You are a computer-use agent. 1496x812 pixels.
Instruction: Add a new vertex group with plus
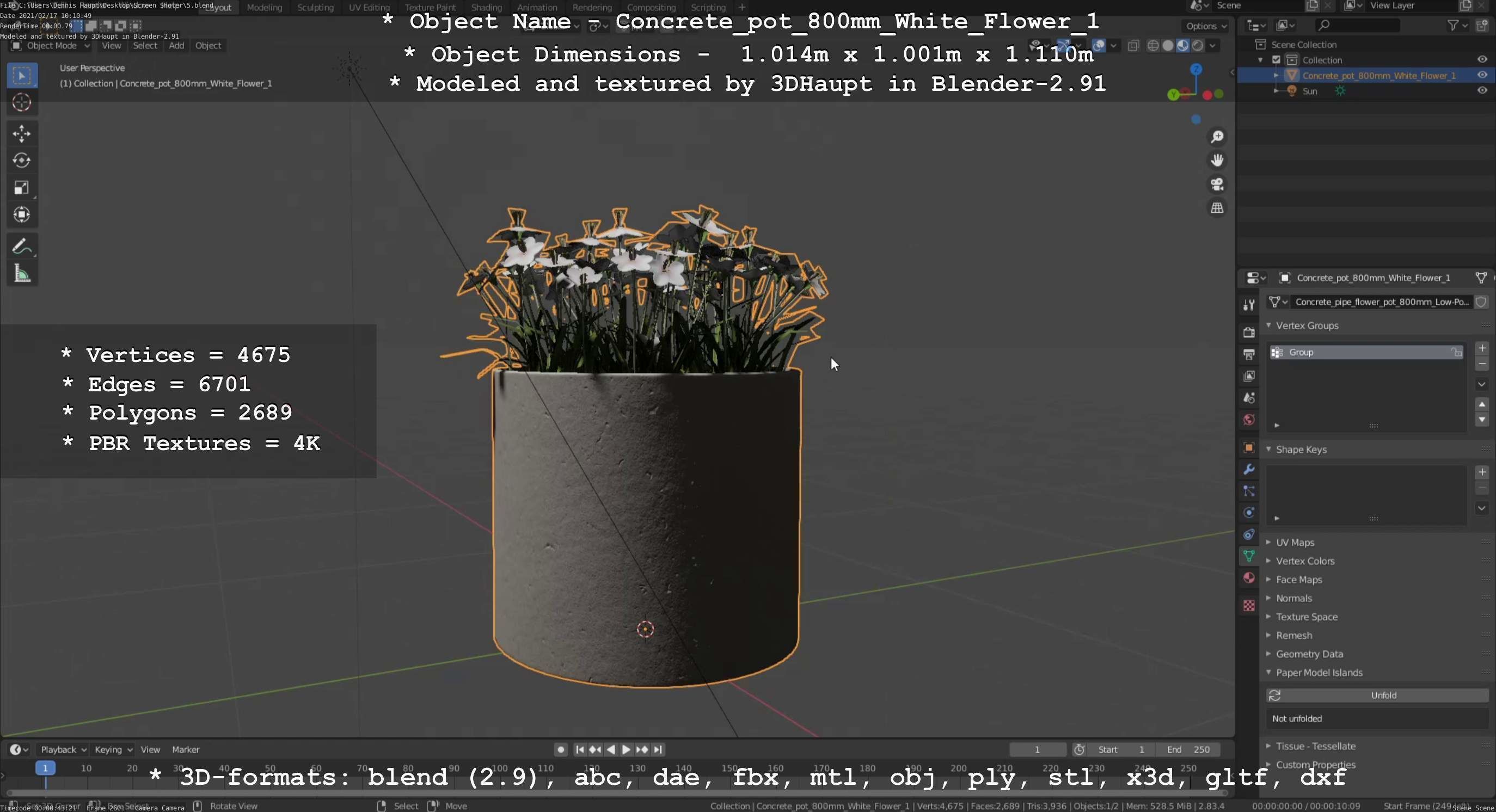tap(1482, 348)
